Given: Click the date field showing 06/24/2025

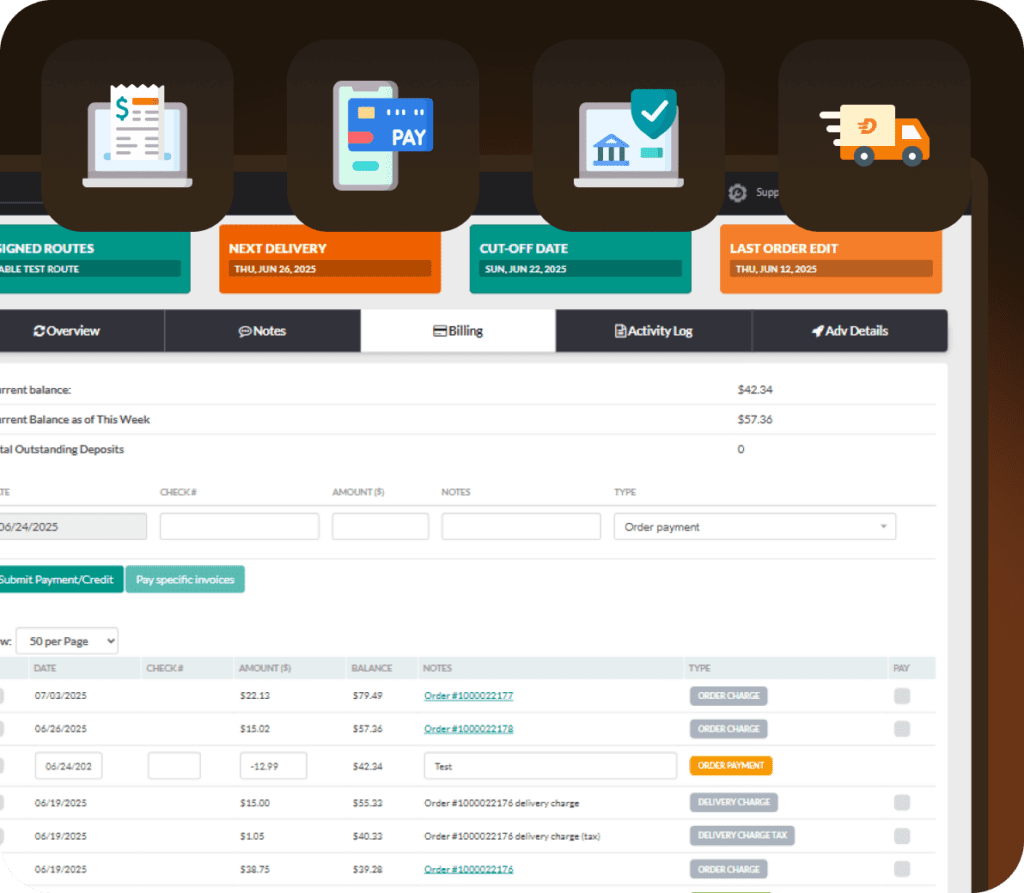Looking at the screenshot, I should (x=72, y=527).
